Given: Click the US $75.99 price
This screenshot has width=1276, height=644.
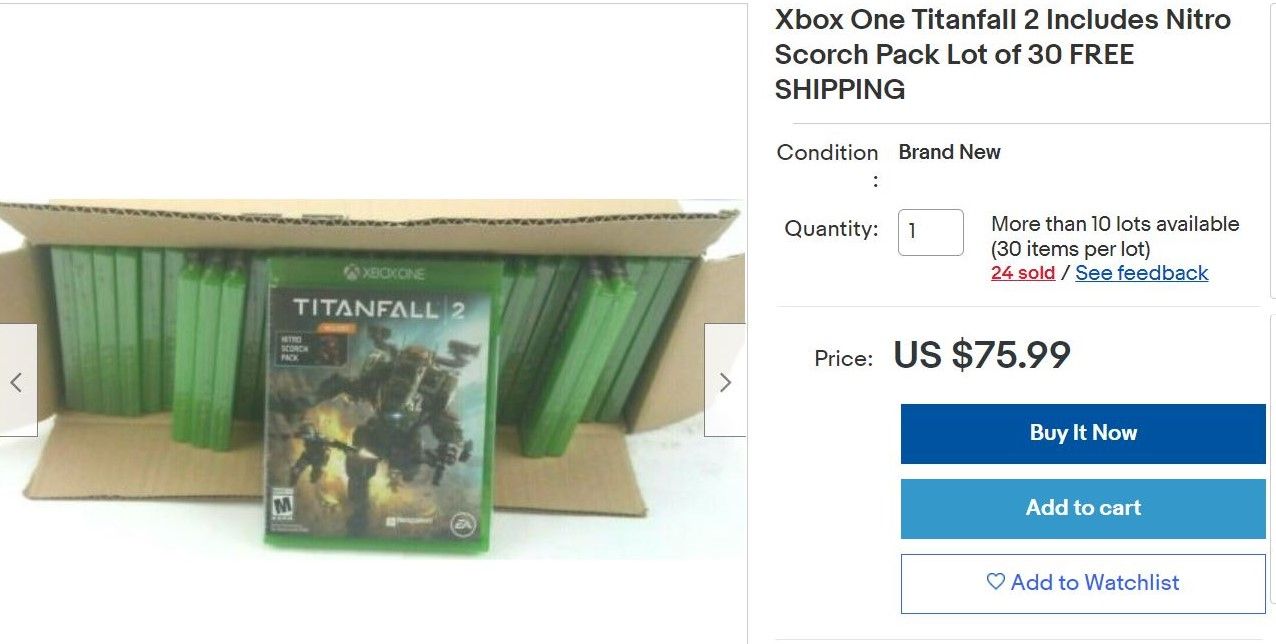Looking at the screenshot, I should pos(982,355).
